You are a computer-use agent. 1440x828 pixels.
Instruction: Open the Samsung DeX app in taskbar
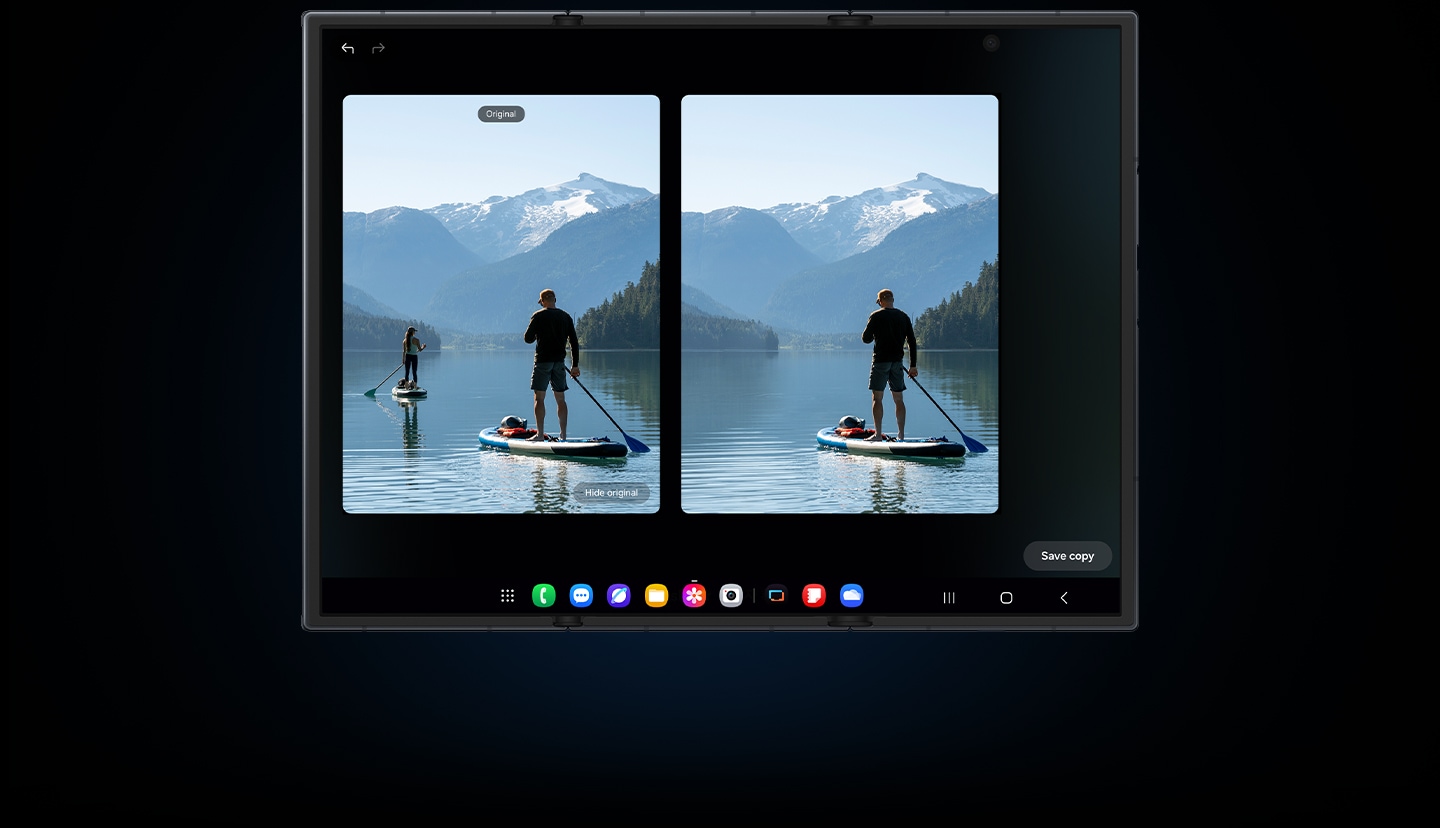point(775,595)
